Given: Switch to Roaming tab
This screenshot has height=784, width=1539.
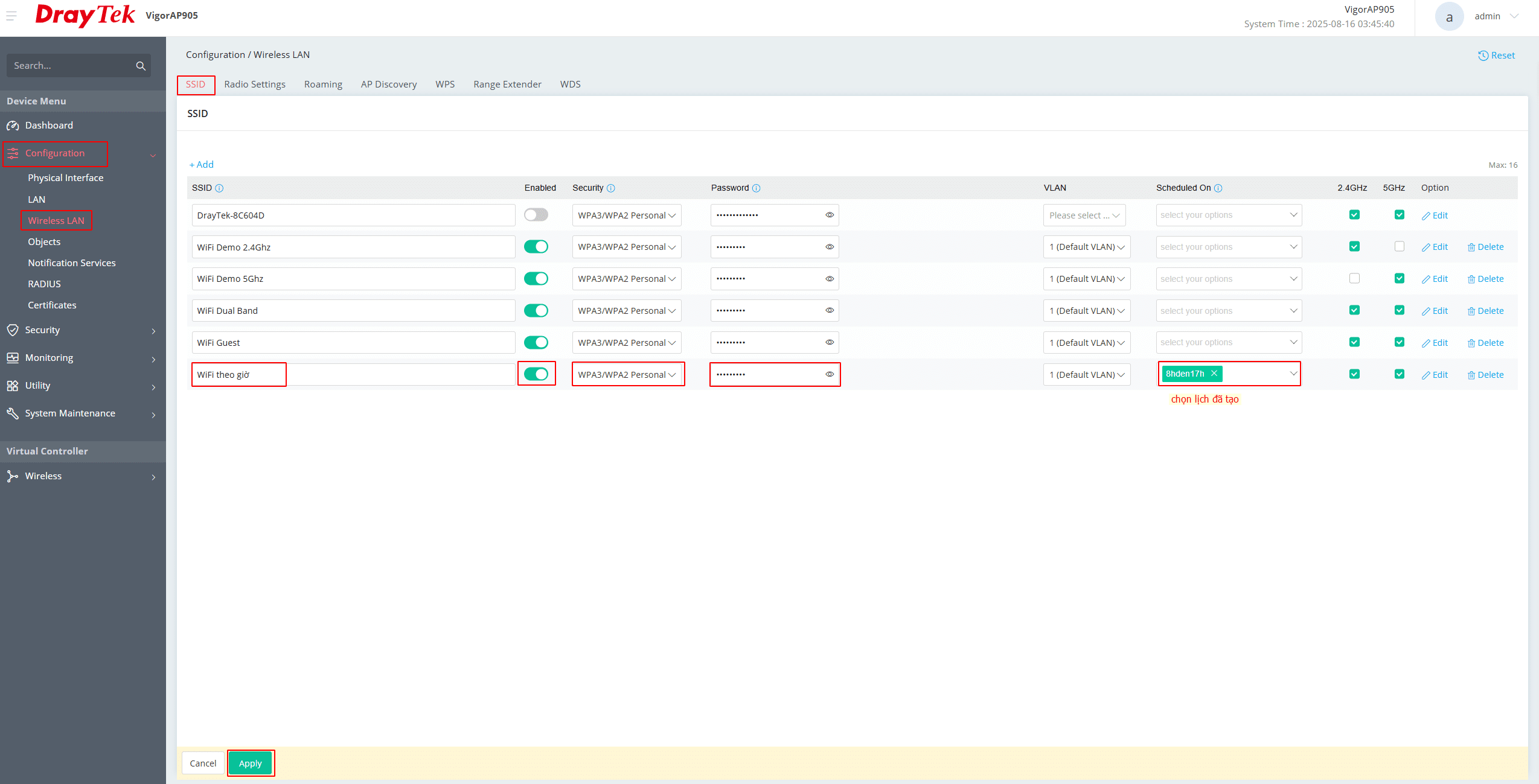Looking at the screenshot, I should (323, 84).
